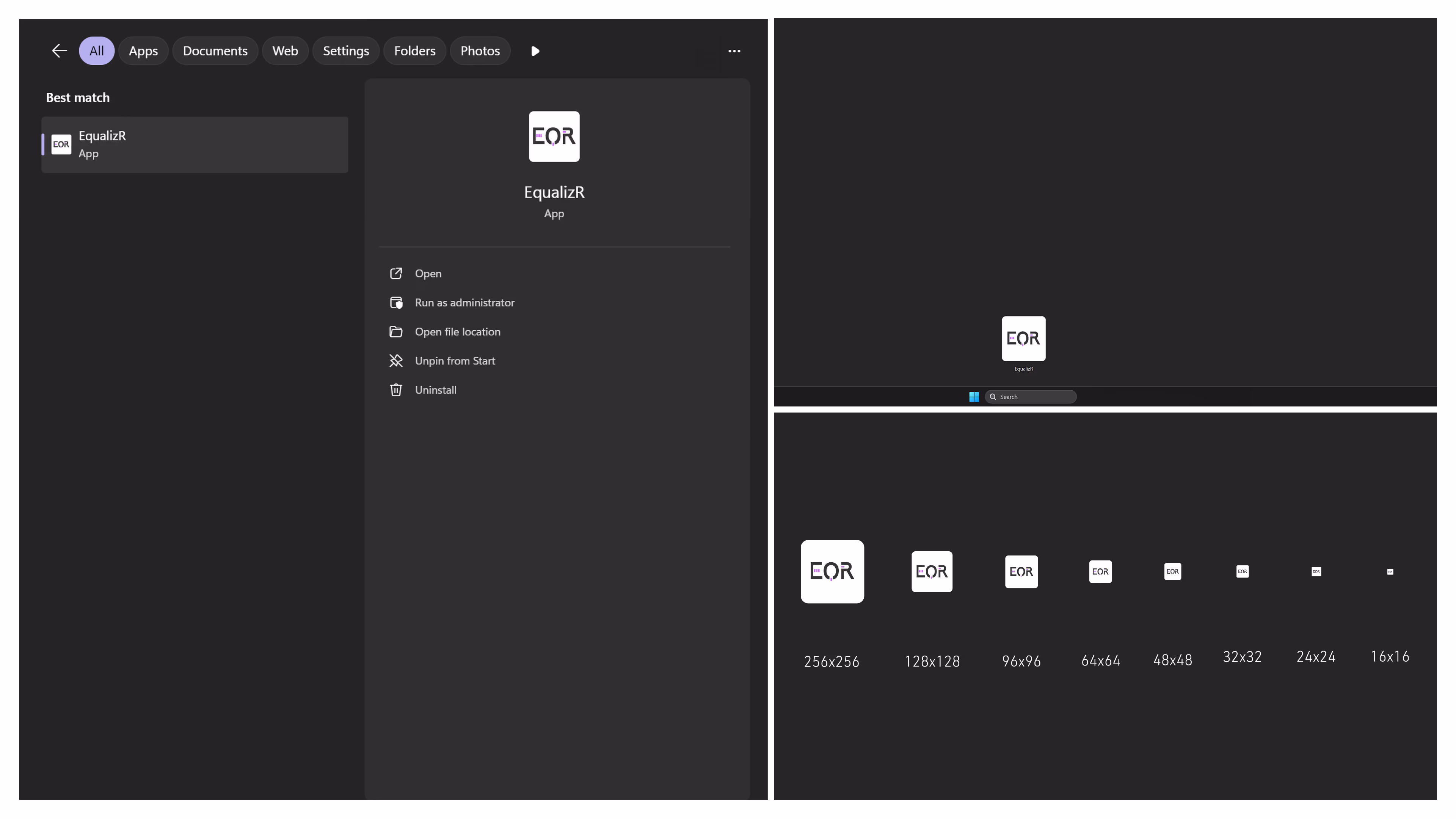Select the All filter tab

pyautogui.click(x=97, y=51)
